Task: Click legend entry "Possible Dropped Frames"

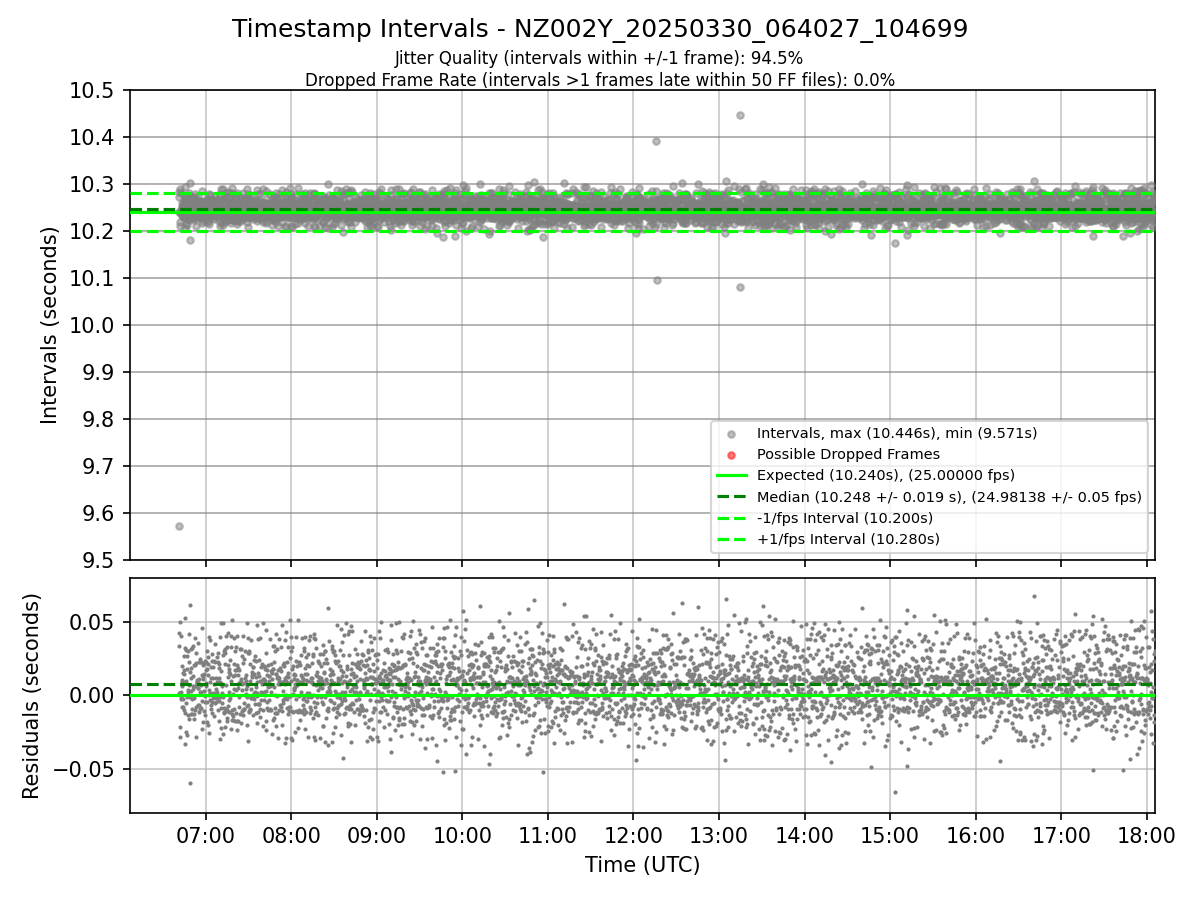Action: pyautogui.click(x=848, y=454)
